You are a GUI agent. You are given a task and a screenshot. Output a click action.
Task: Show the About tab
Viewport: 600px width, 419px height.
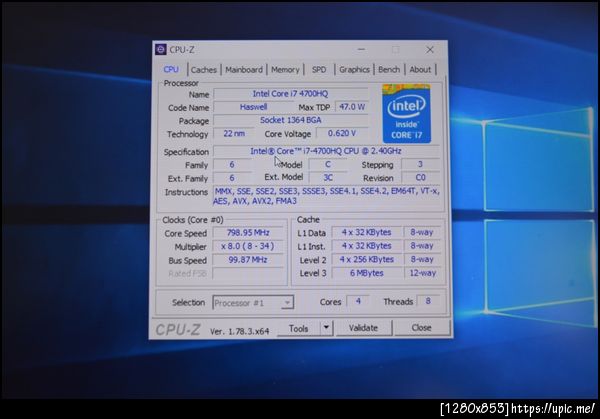click(420, 70)
